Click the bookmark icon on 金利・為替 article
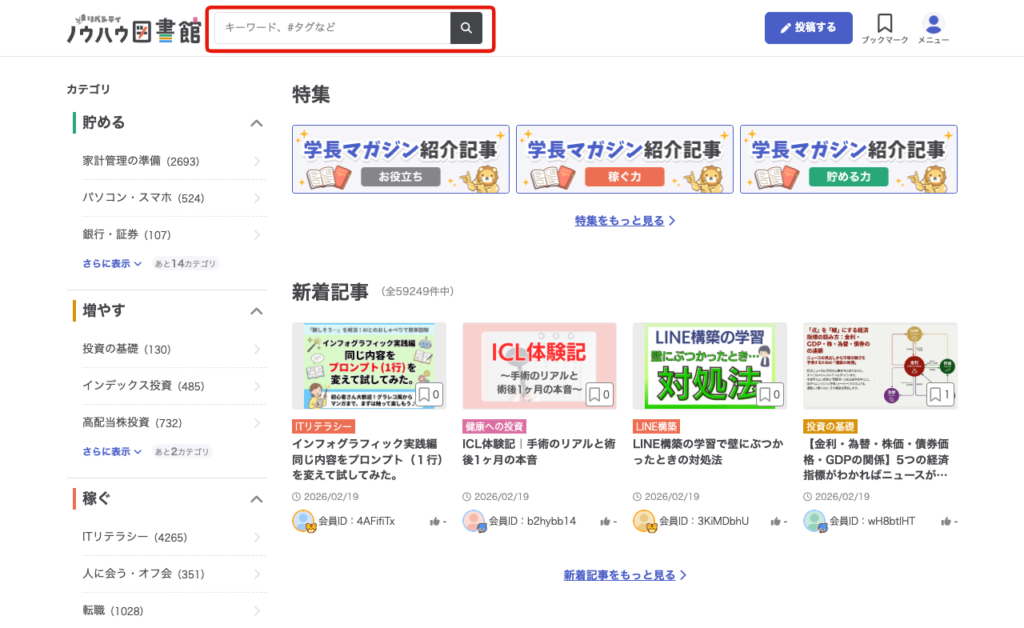The height and width of the screenshot is (628, 1024). 939,394
